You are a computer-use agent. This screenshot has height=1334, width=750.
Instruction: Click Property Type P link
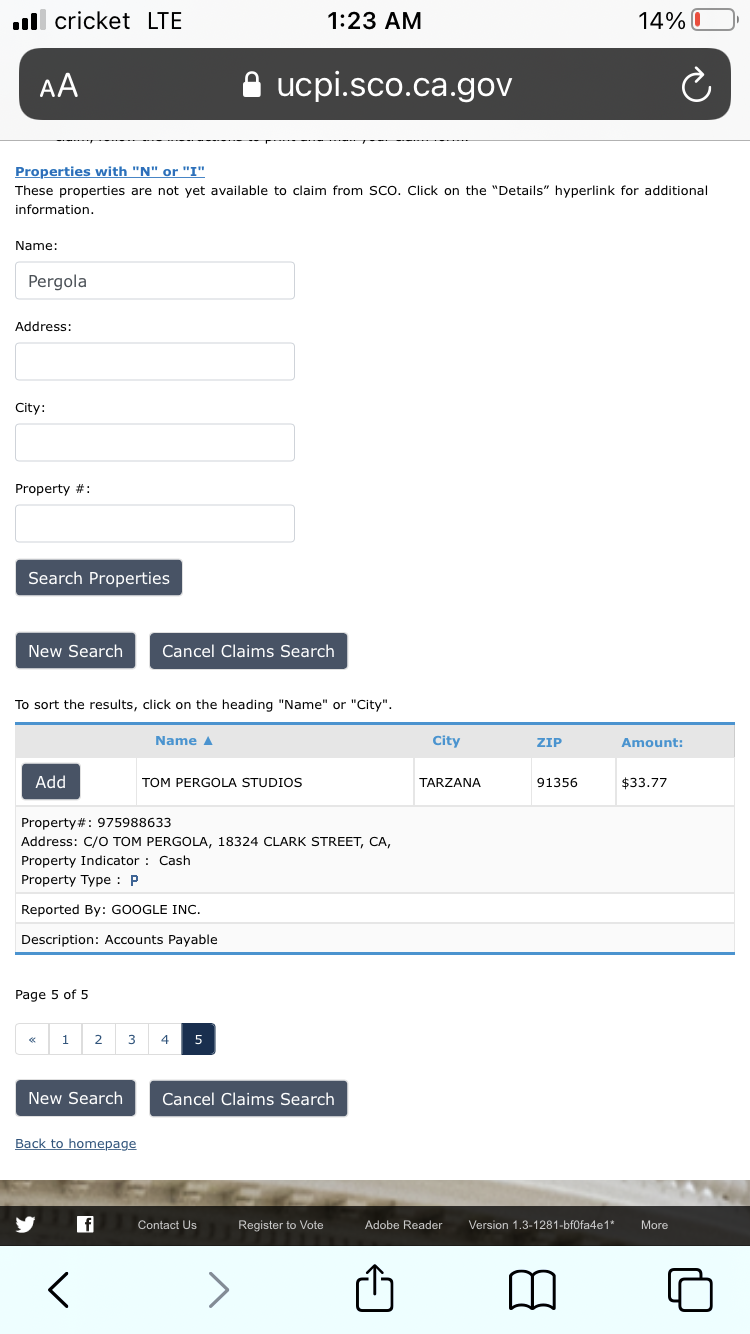[134, 880]
